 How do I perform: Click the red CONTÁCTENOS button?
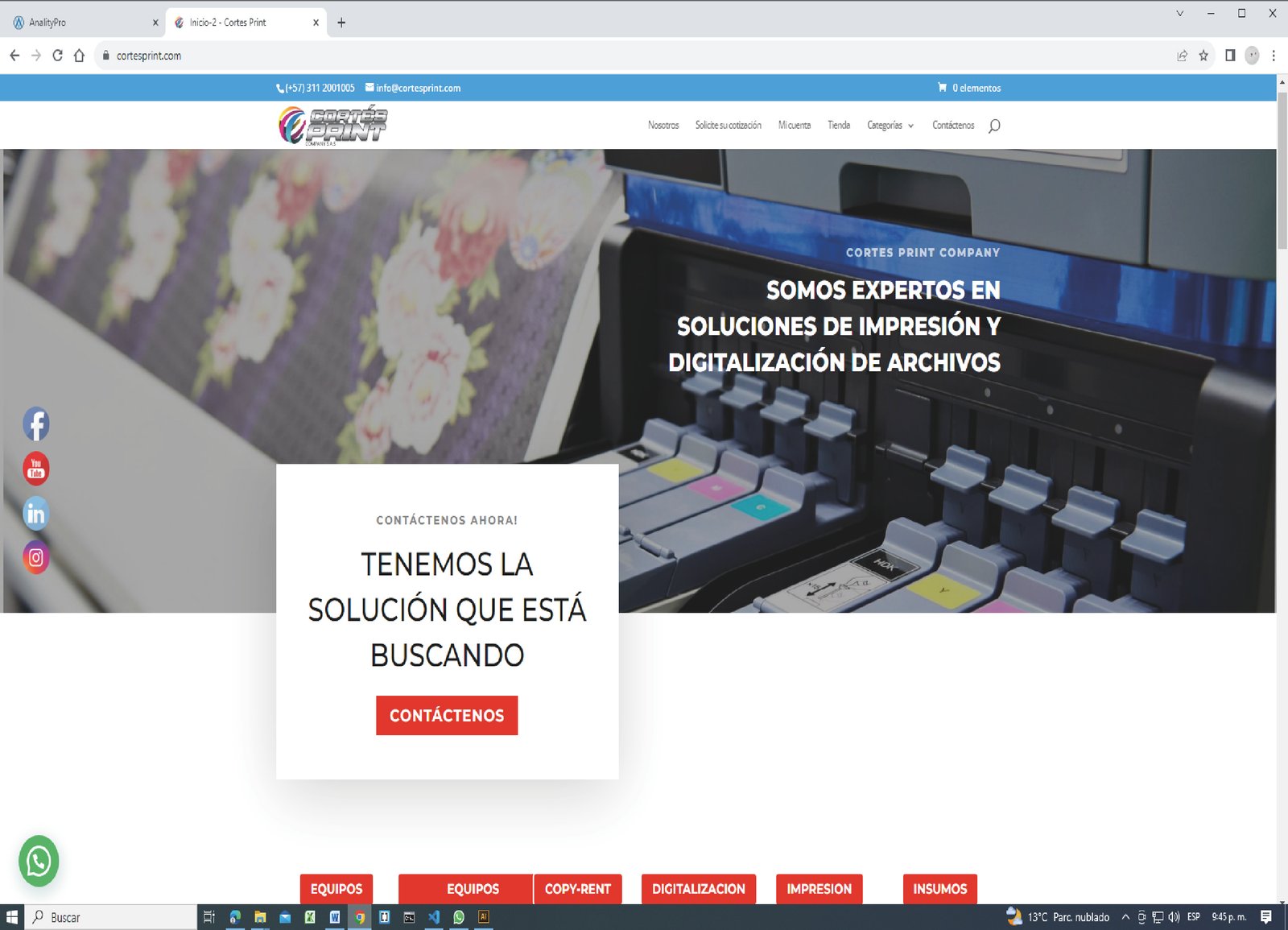pyautogui.click(x=447, y=715)
